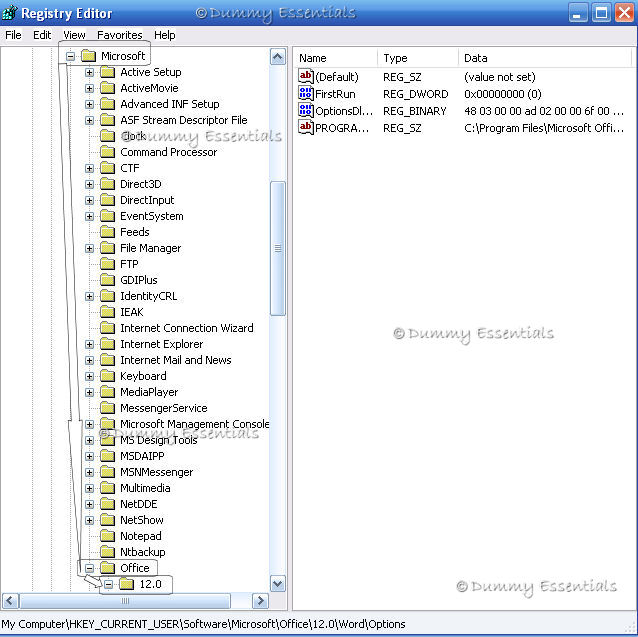Click the PROGRA... string value icon

coord(306,128)
